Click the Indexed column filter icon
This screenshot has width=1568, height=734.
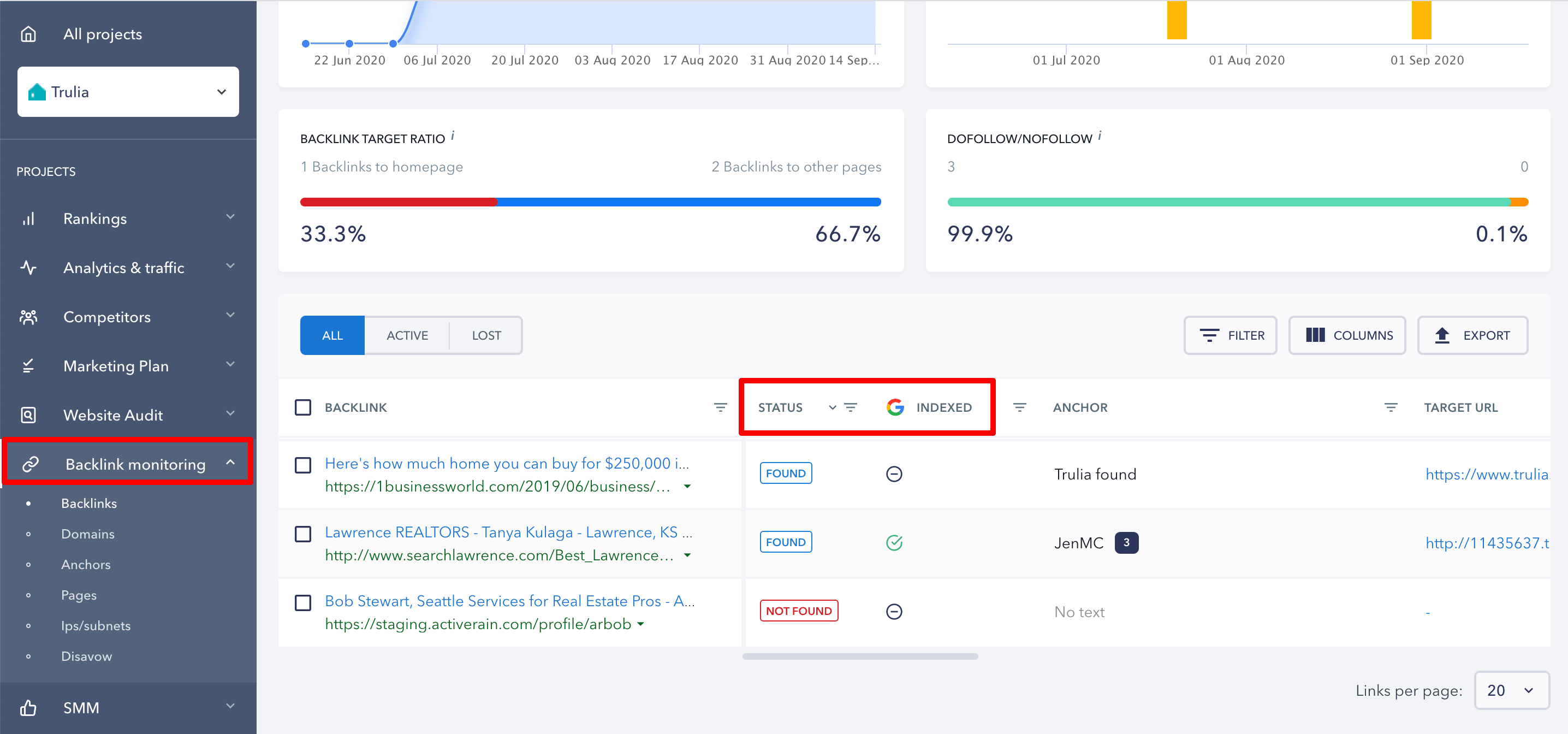(x=1019, y=407)
